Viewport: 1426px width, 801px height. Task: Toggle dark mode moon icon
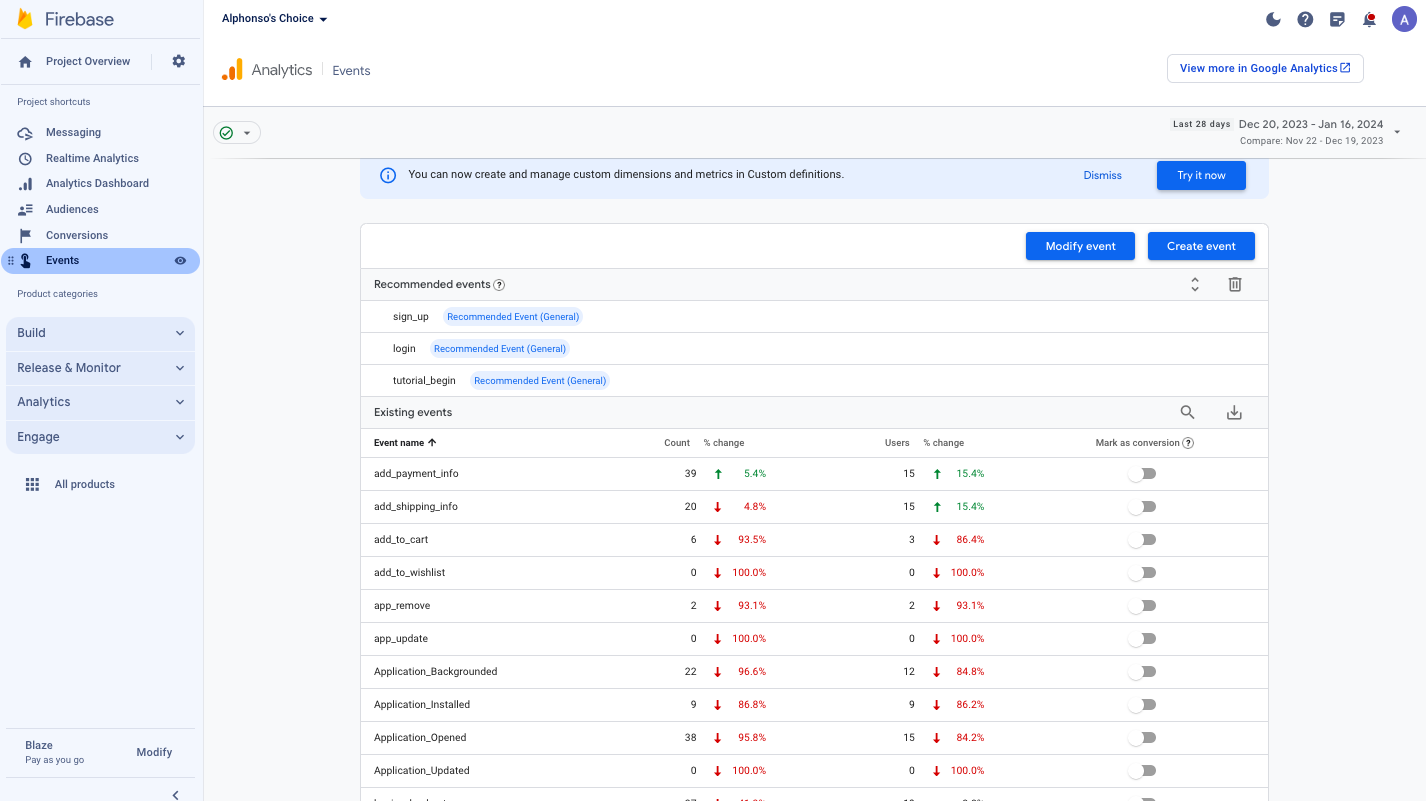1273,19
